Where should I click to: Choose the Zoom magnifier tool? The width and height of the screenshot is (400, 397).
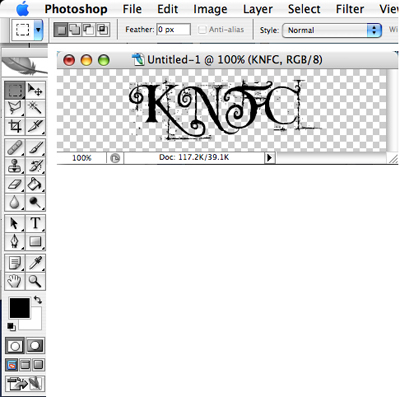[35, 281]
